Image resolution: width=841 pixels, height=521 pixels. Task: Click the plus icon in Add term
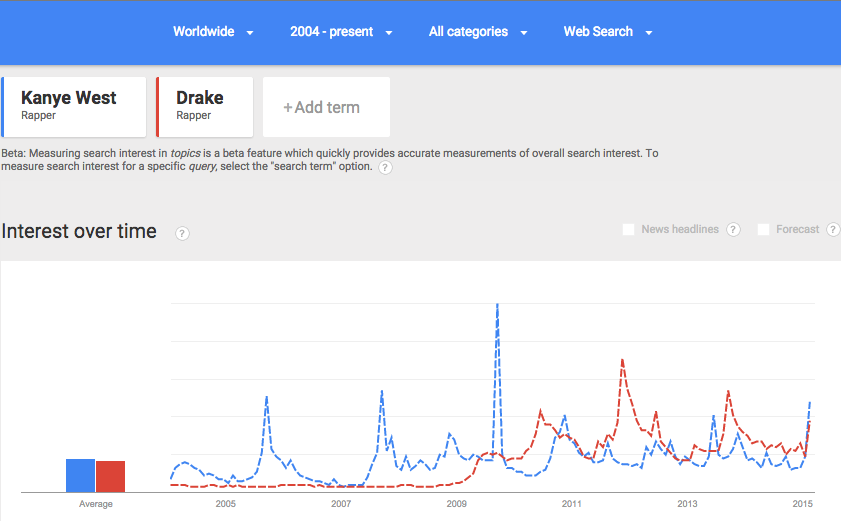(287, 108)
